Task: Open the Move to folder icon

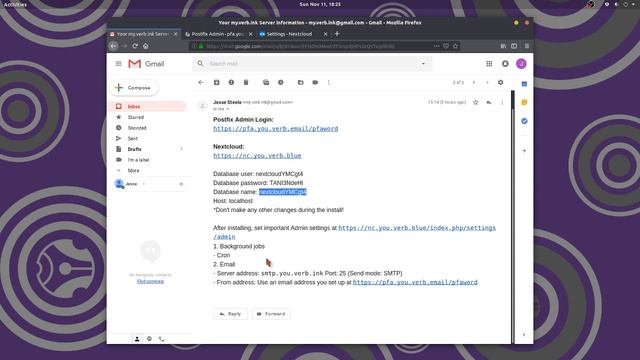Action: (x=300, y=82)
